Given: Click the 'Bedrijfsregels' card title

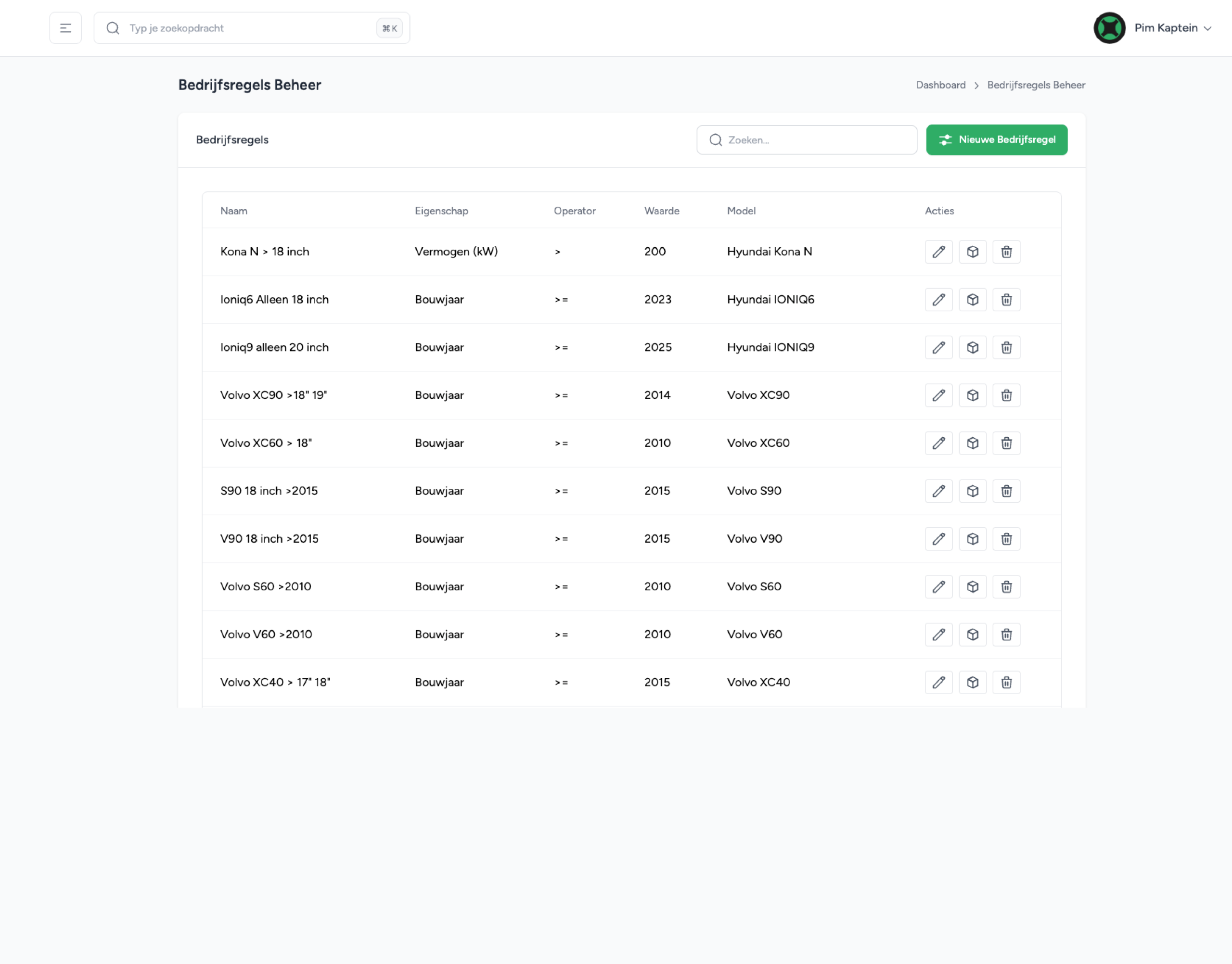Looking at the screenshot, I should (x=232, y=140).
